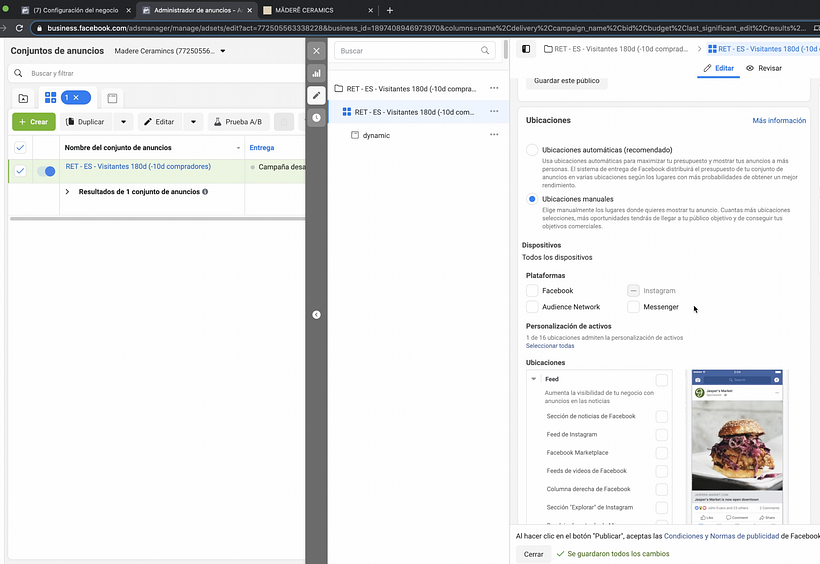Toggle the Instagram platform checkbox
Viewport: 820px width, 564px height.
[x=633, y=290]
